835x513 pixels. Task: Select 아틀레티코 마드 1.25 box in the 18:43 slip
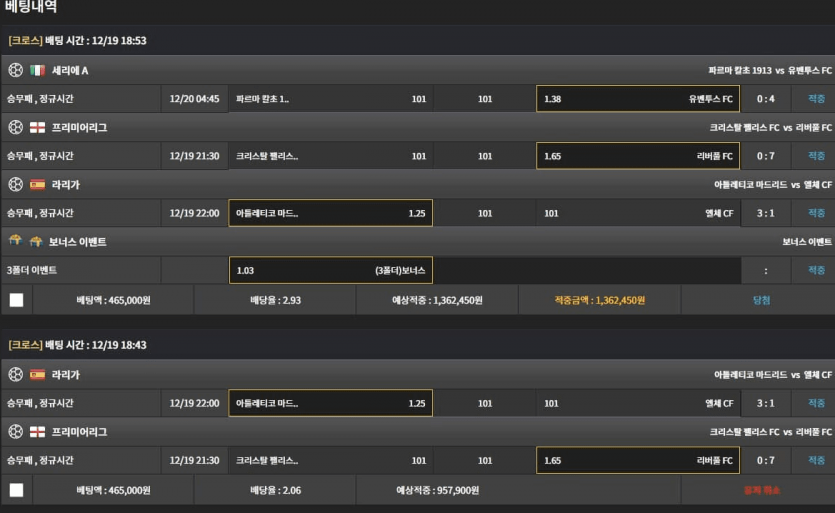click(331, 403)
